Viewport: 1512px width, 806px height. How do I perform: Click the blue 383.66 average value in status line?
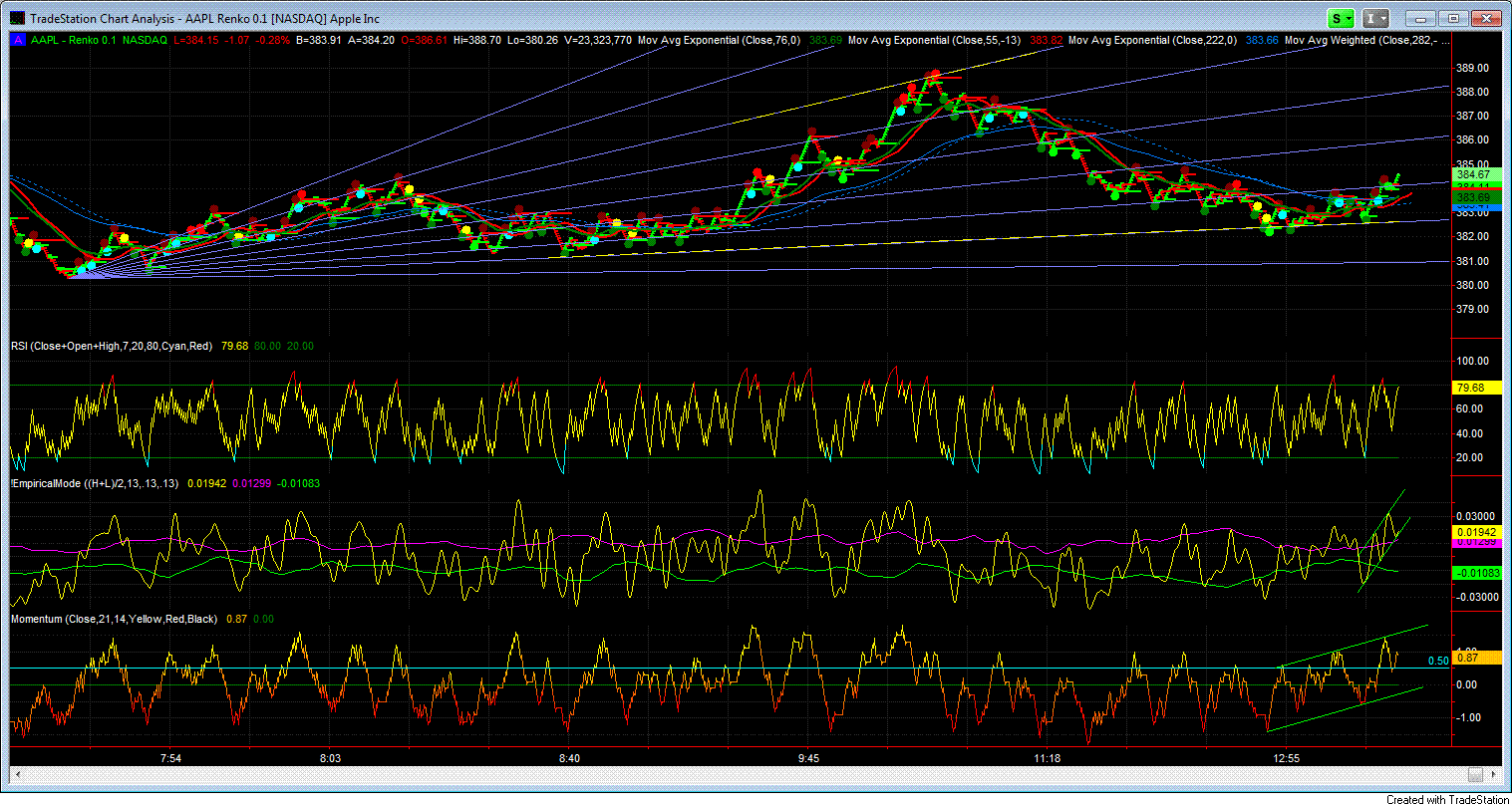tap(1262, 40)
